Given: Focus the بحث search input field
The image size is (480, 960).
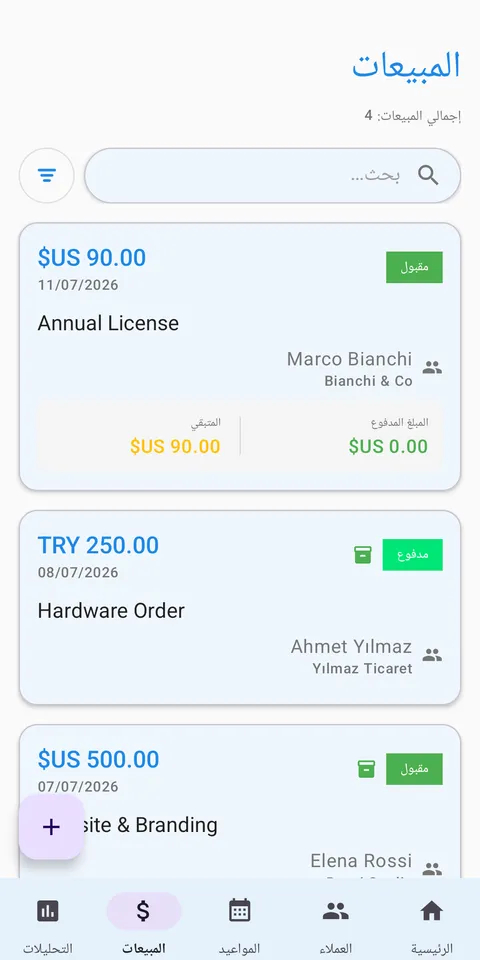Looking at the screenshot, I should coord(272,176).
